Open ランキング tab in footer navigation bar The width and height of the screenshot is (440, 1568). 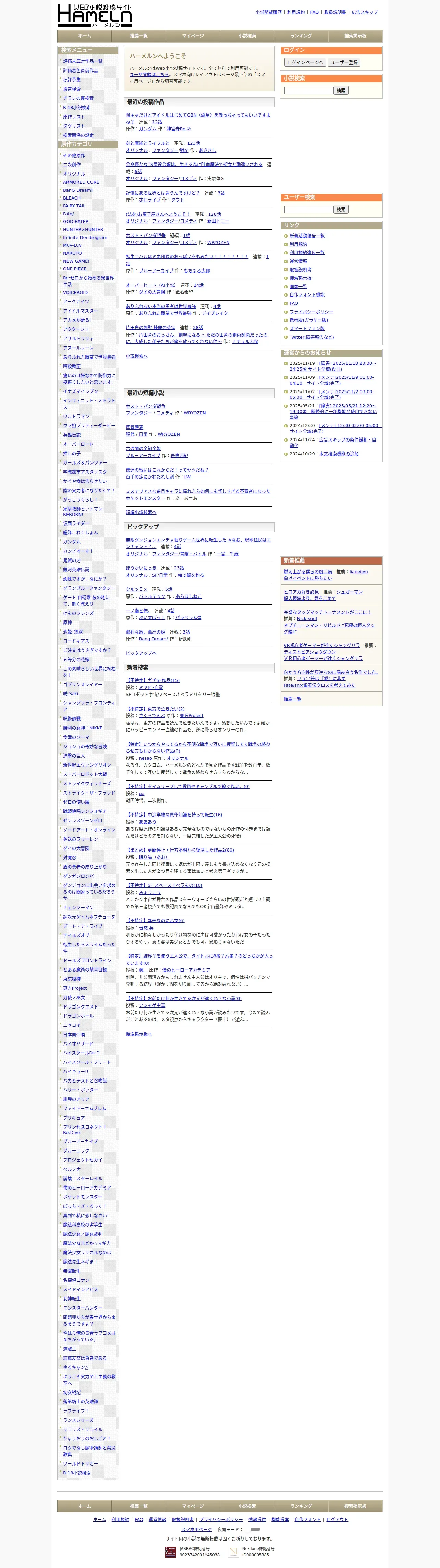pyautogui.click(x=301, y=1506)
